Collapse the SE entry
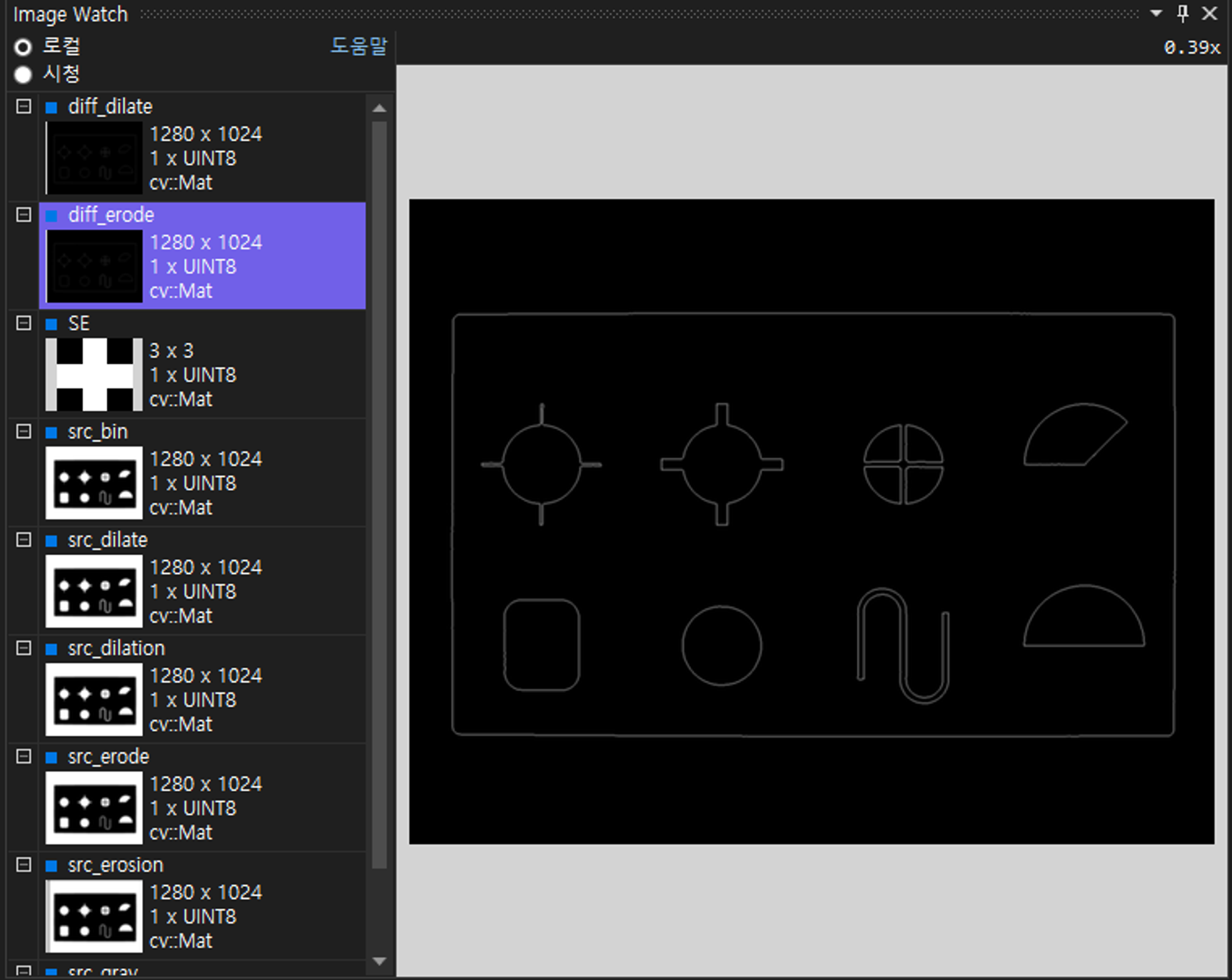The image size is (1232, 980). point(23,323)
